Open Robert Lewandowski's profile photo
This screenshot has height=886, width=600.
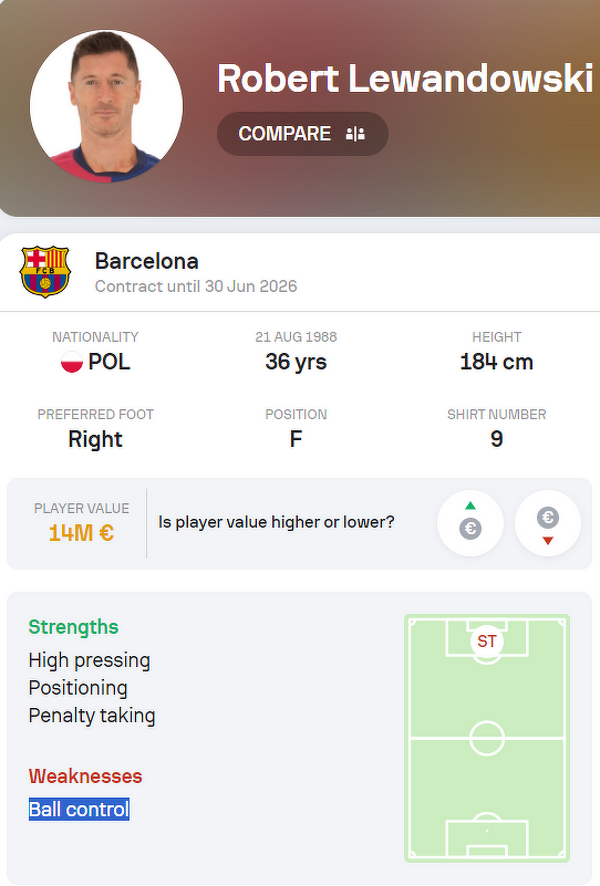[106, 106]
